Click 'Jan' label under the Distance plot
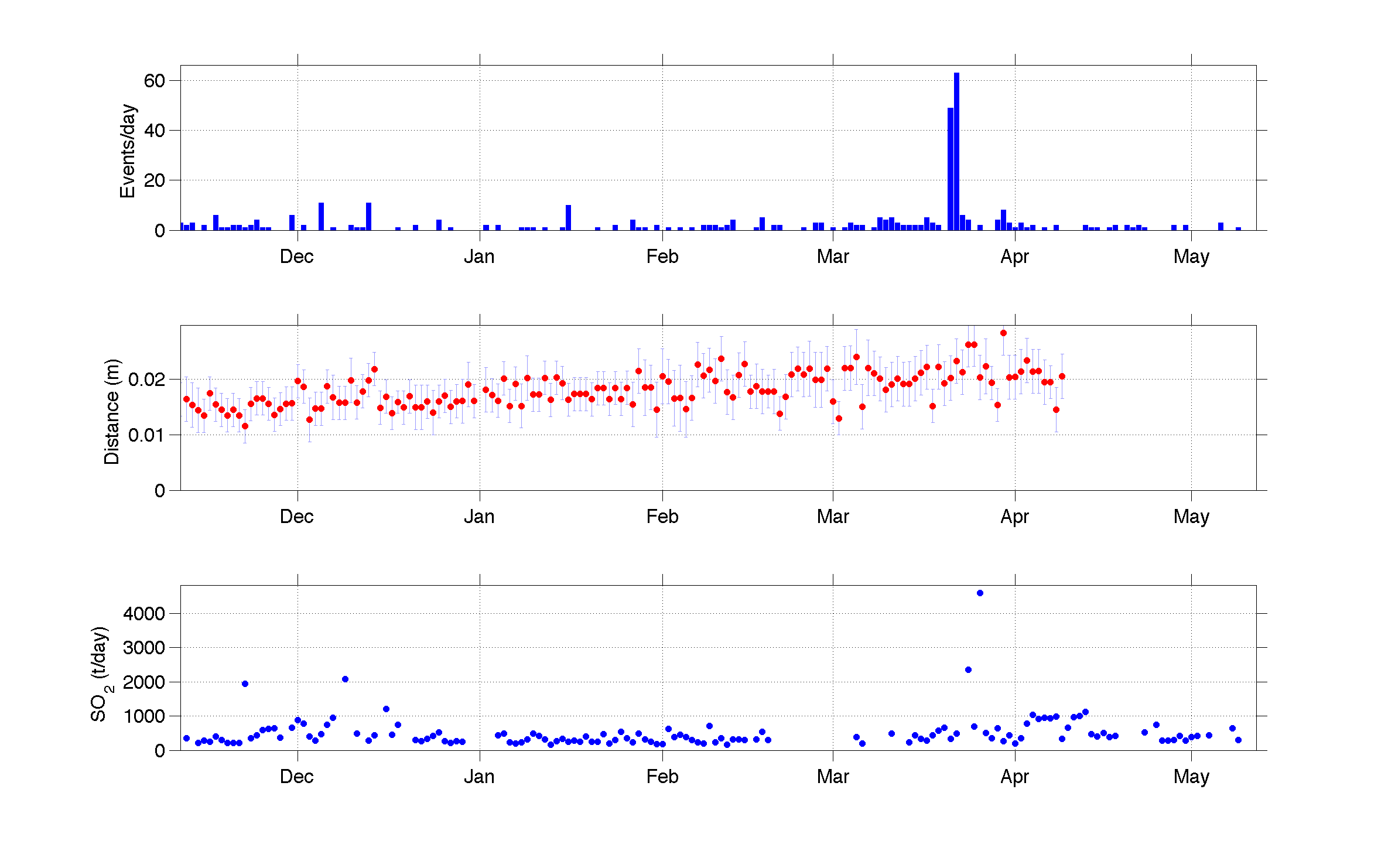This screenshot has width=1388, height=868. (479, 517)
